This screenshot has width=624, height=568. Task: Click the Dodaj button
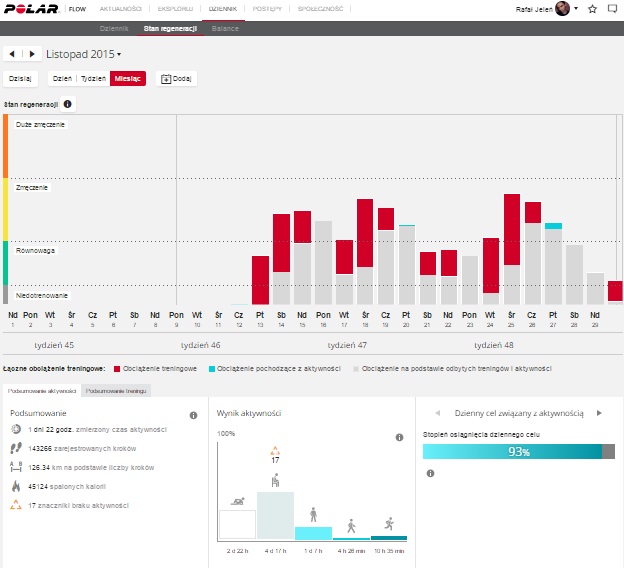click(178, 78)
